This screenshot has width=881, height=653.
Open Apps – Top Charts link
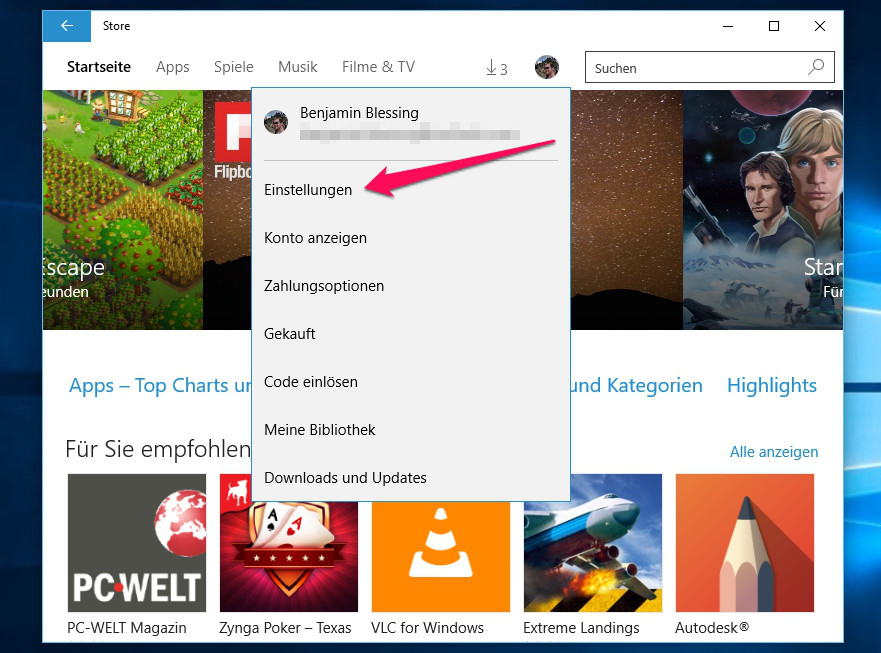coord(160,386)
